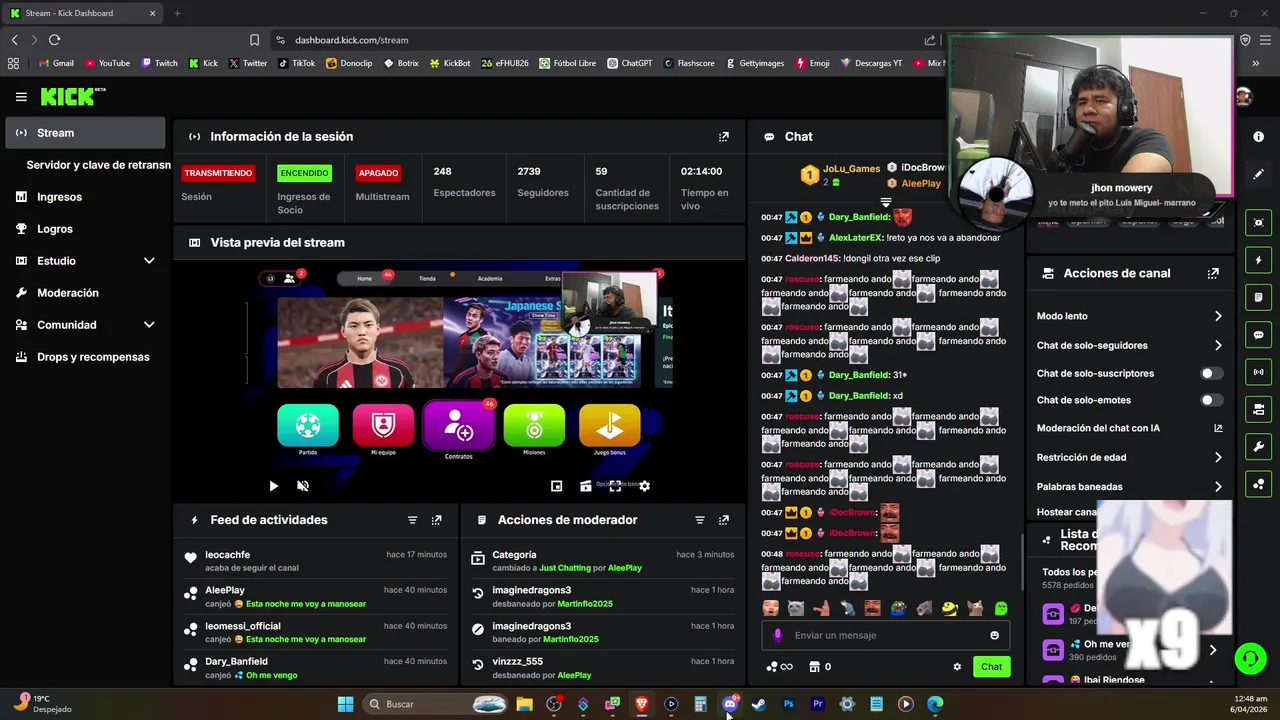
Task: Click the channel points icon below chat input
Action: (x=771, y=667)
